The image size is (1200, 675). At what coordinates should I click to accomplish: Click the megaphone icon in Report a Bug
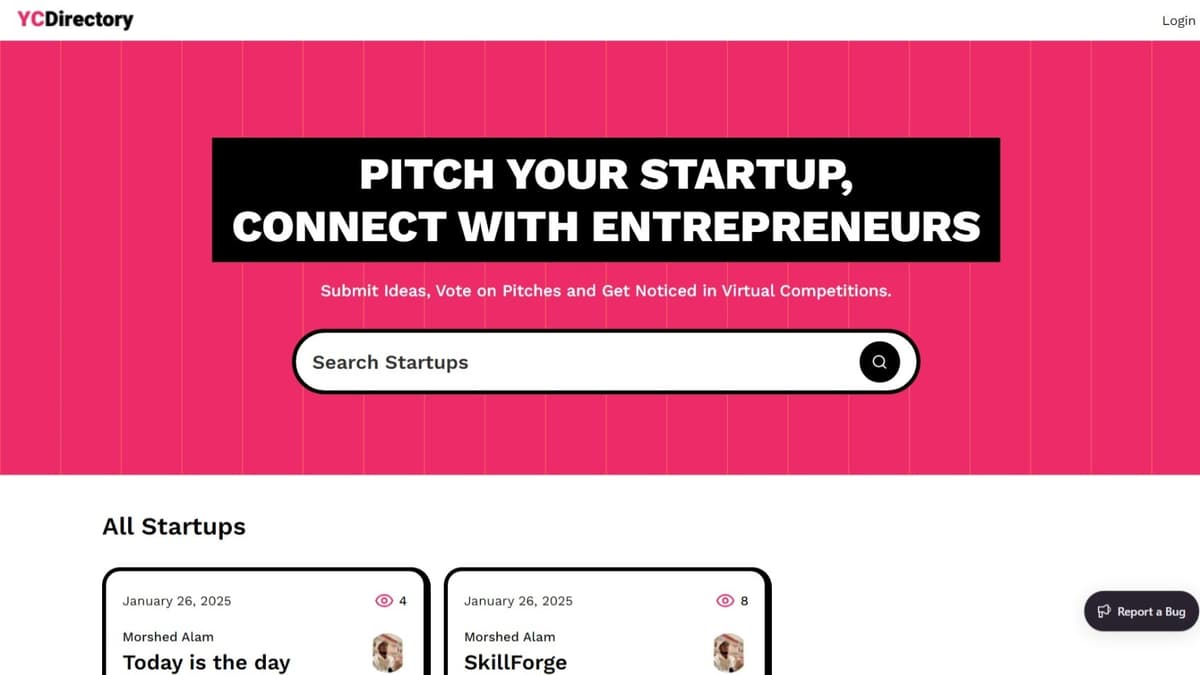[x=1104, y=611]
